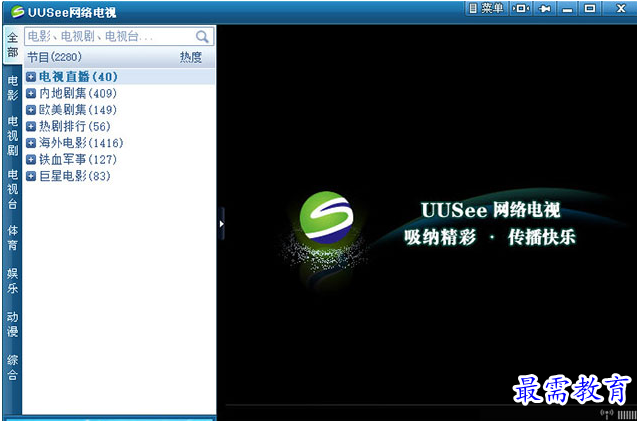Select the 动漫 side tab
This screenshot has height=421, width=637.
[x=13, y=324]
